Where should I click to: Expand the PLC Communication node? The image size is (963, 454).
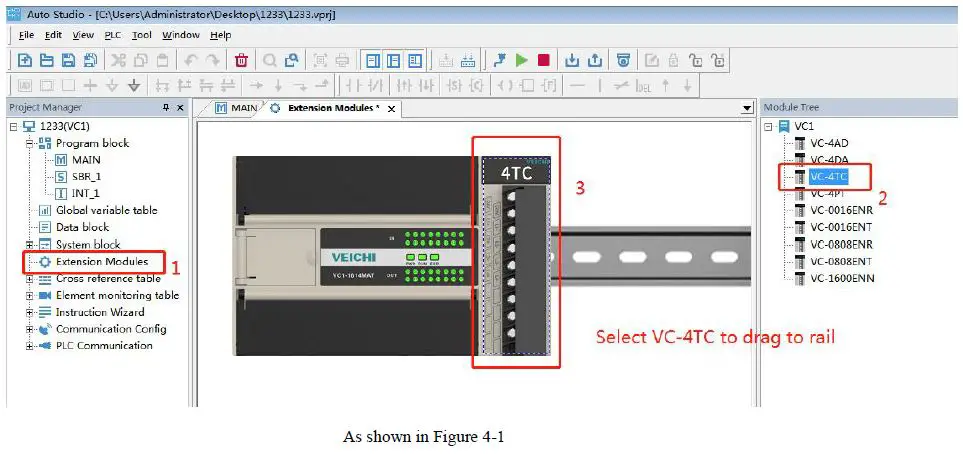tap(29, 346)
